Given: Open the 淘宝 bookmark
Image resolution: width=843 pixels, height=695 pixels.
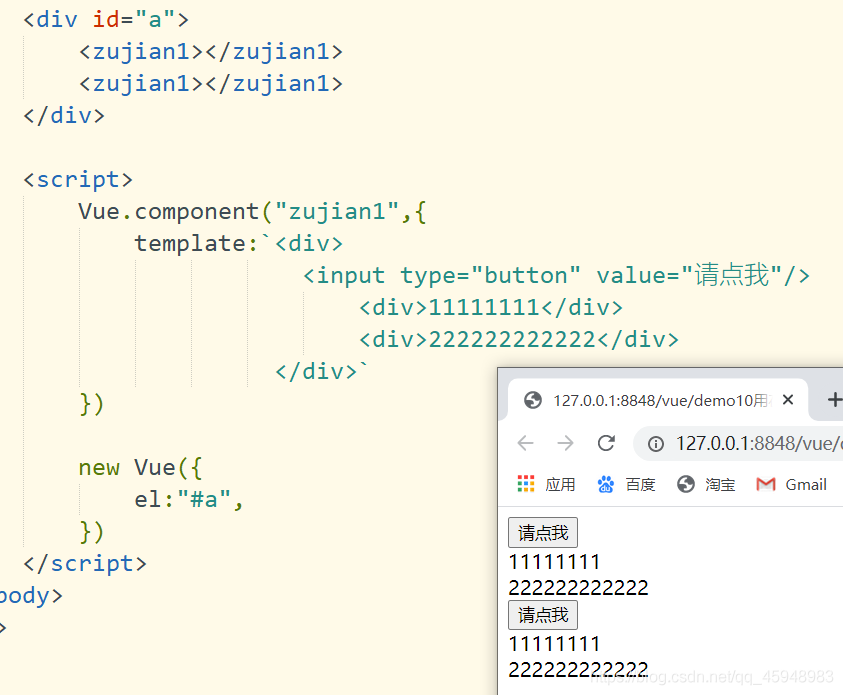Looking at the screenshot, I should coord(706,484).
